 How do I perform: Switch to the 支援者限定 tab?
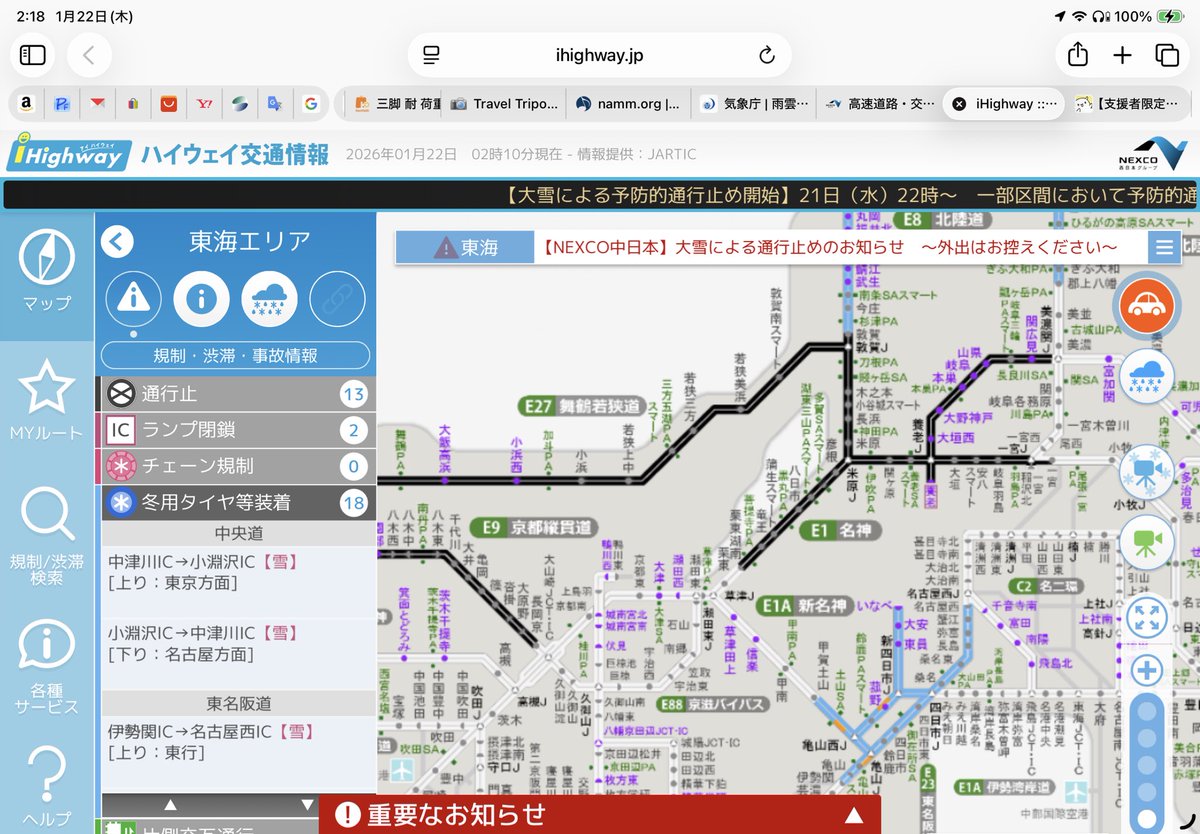pos(1127,103)
